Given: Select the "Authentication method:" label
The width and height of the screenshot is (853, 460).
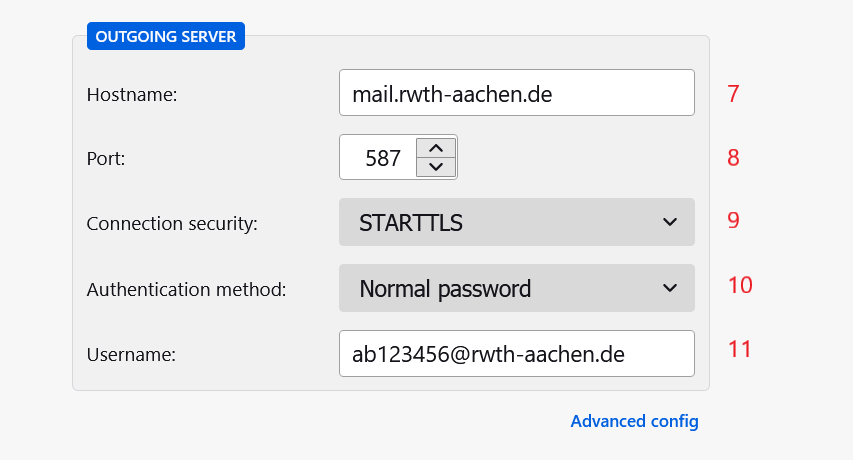Looking at the screenshot, I should (x=187, y=290).
